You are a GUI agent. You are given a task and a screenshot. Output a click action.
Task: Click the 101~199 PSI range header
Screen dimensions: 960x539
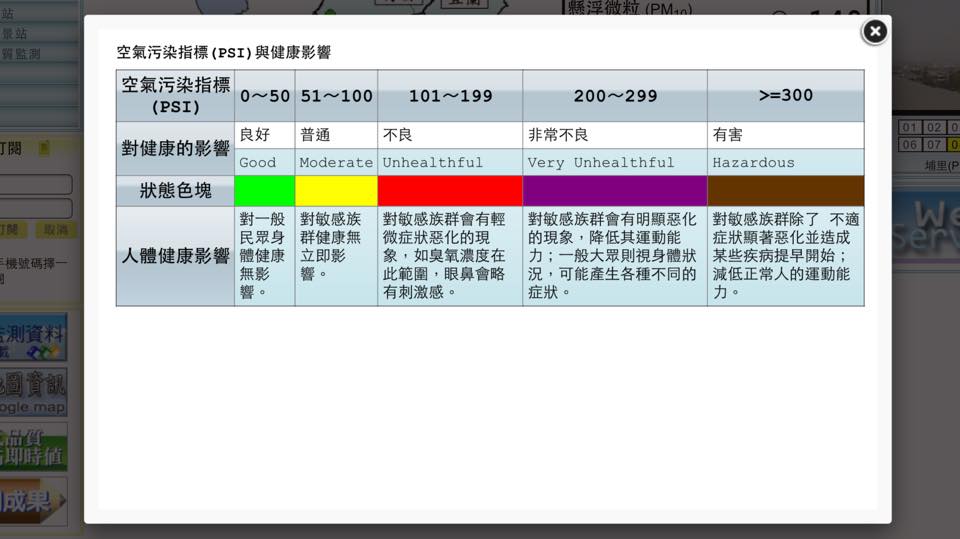click(x=450, y=96)
